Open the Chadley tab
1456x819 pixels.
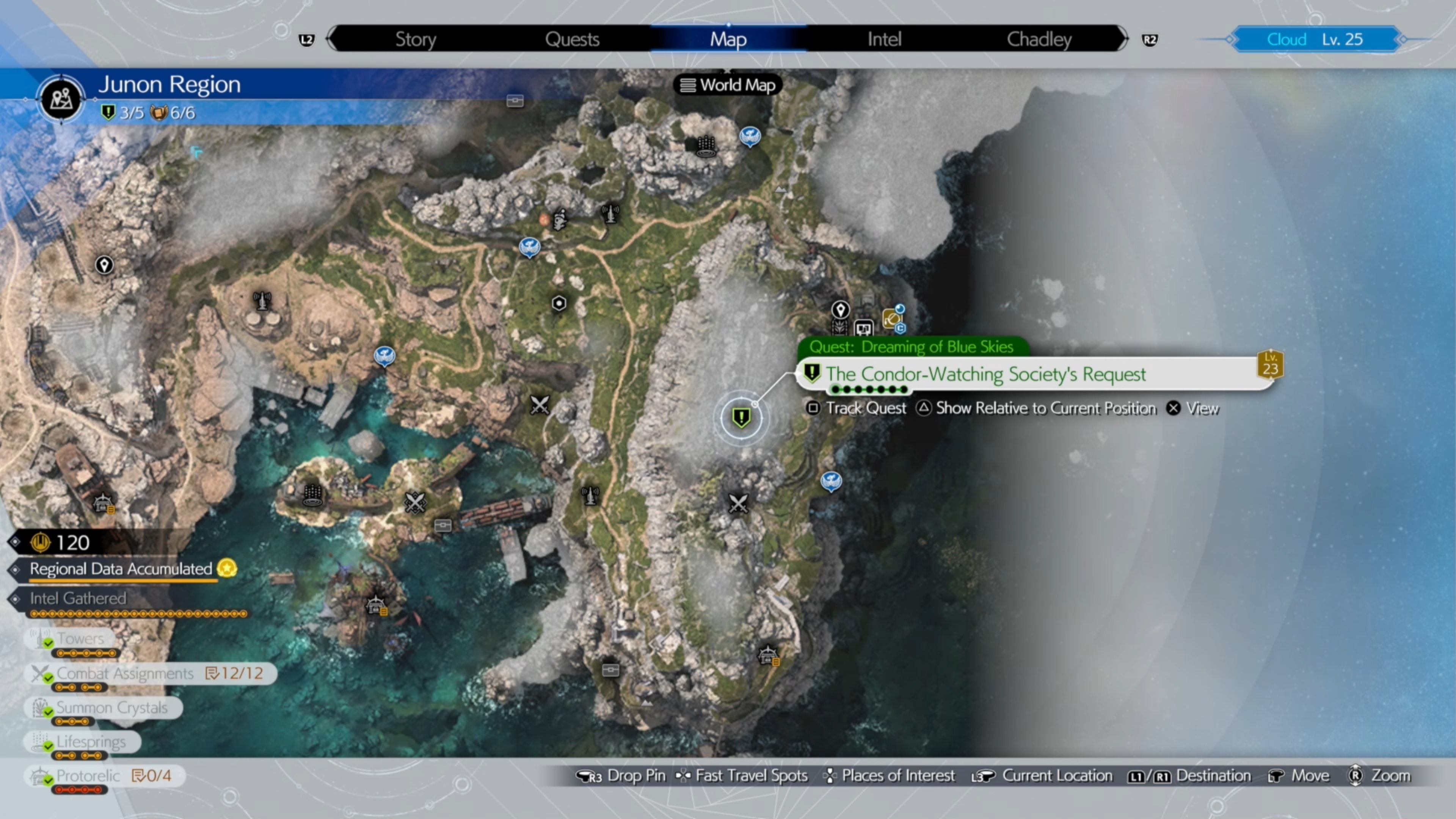click(x=1039, y=39)
